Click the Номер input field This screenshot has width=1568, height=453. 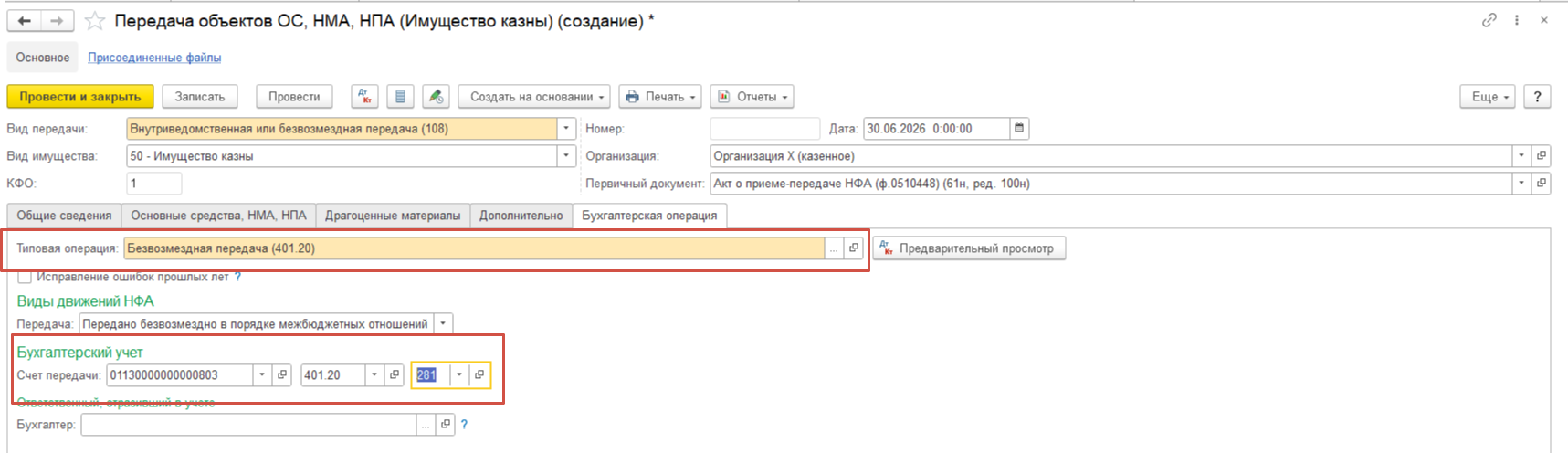point(764,129)
